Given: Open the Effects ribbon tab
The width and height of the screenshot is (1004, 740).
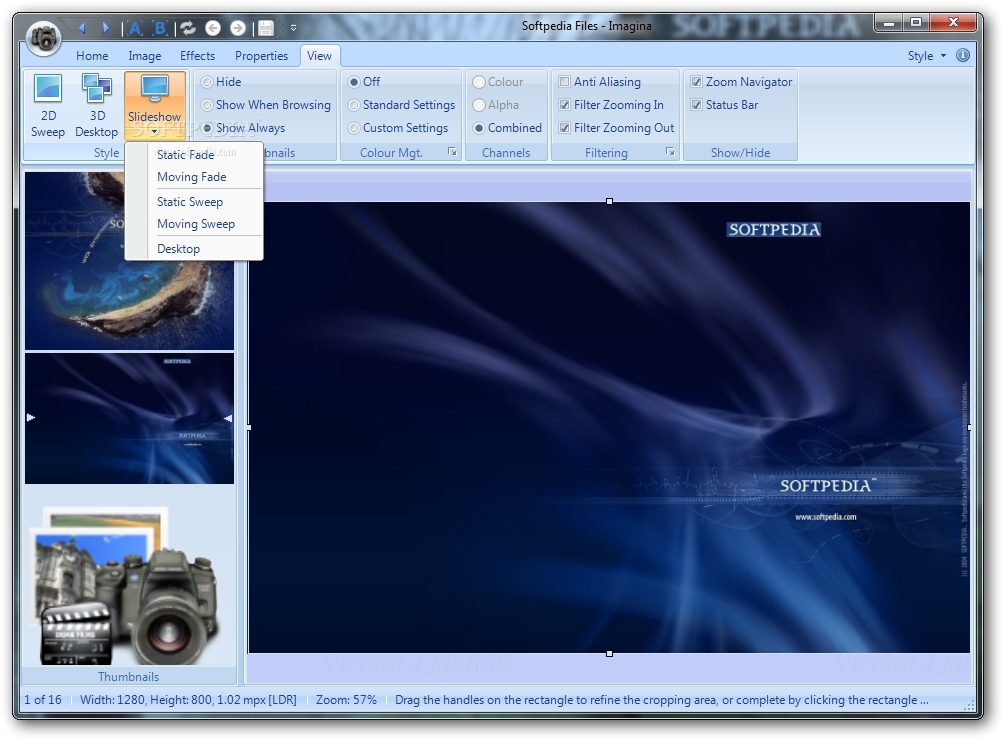Looking at the screenshot, I should pyautogui.click(x=197, y=56).
